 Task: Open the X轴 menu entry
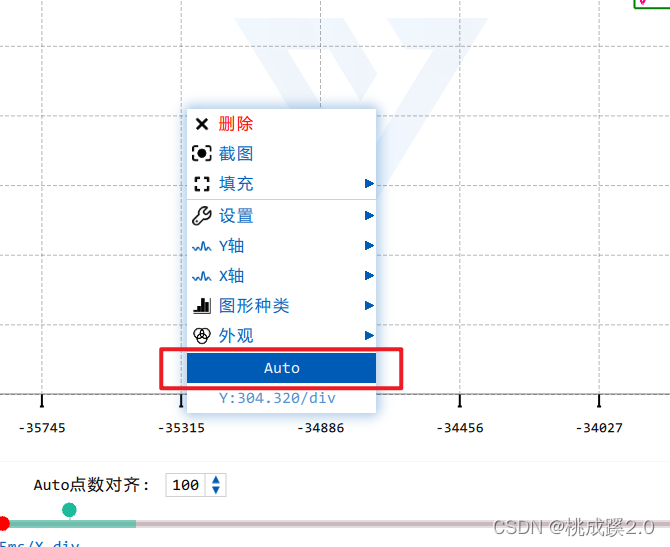pos(281,276)
